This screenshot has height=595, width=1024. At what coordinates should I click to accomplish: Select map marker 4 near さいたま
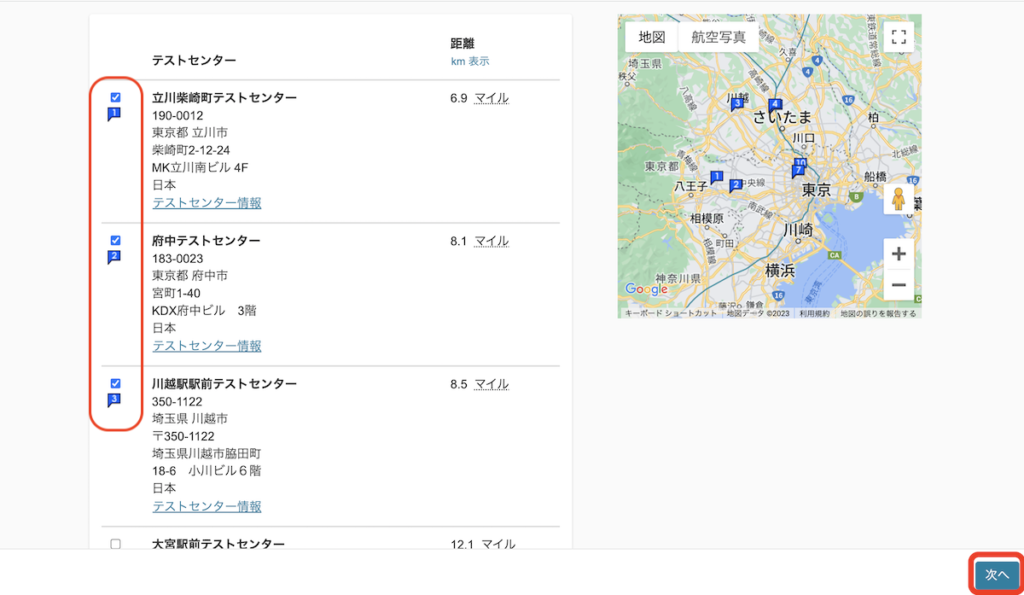tap(775, 104)
